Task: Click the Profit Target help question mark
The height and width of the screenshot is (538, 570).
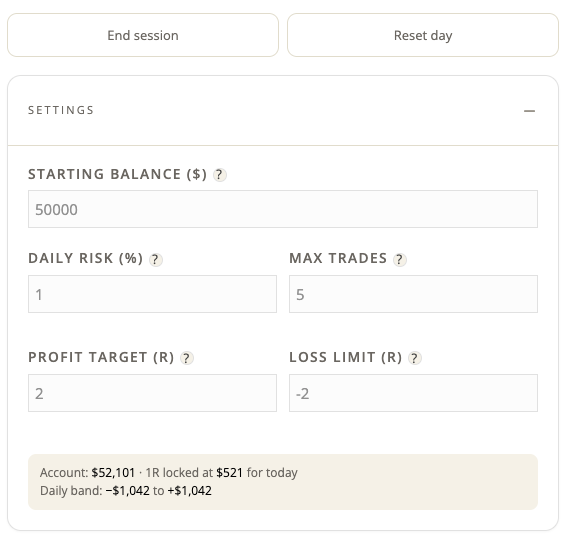Action: [187, 358]
